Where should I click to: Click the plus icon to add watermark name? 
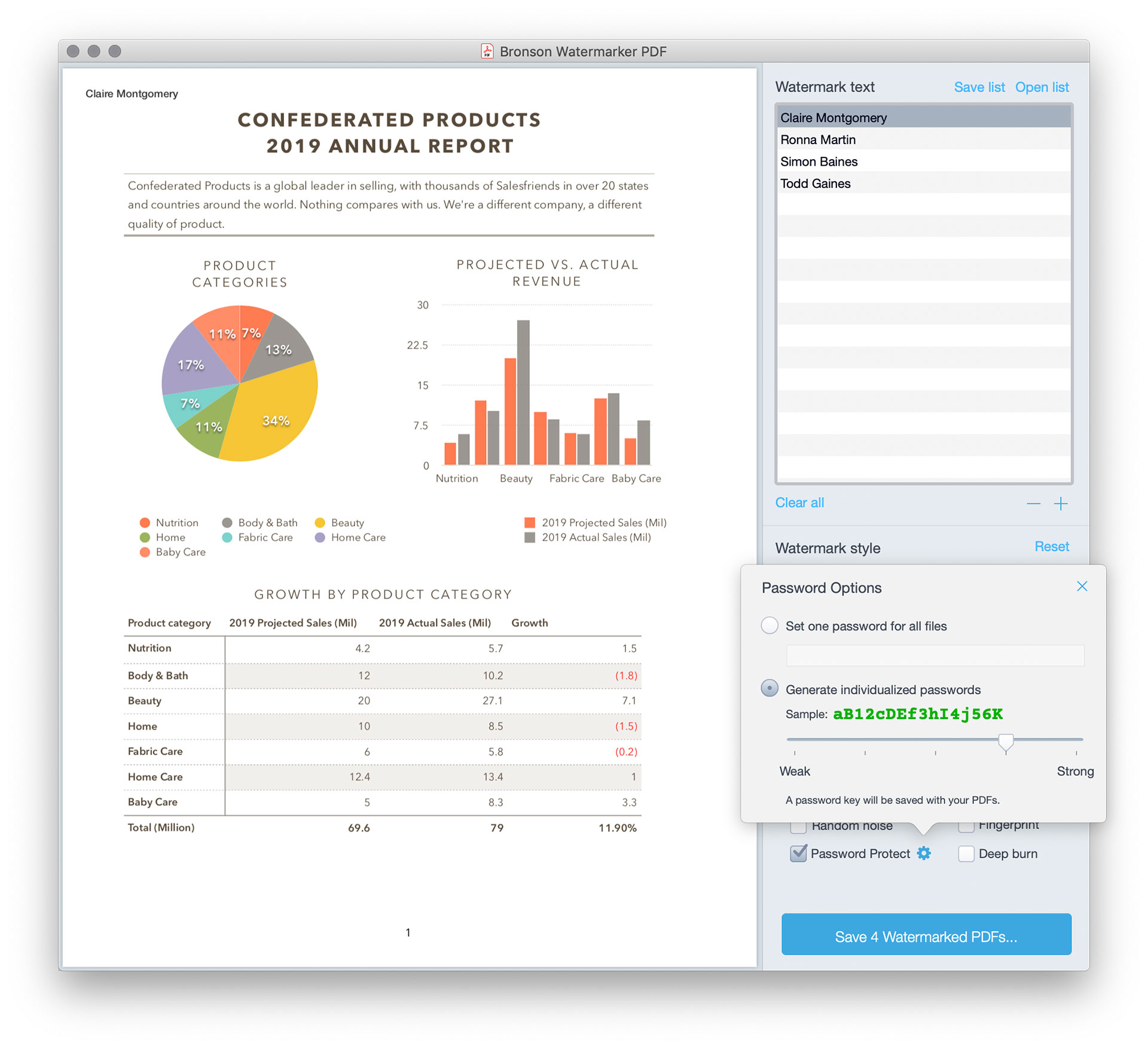(x=1061, y=504)
